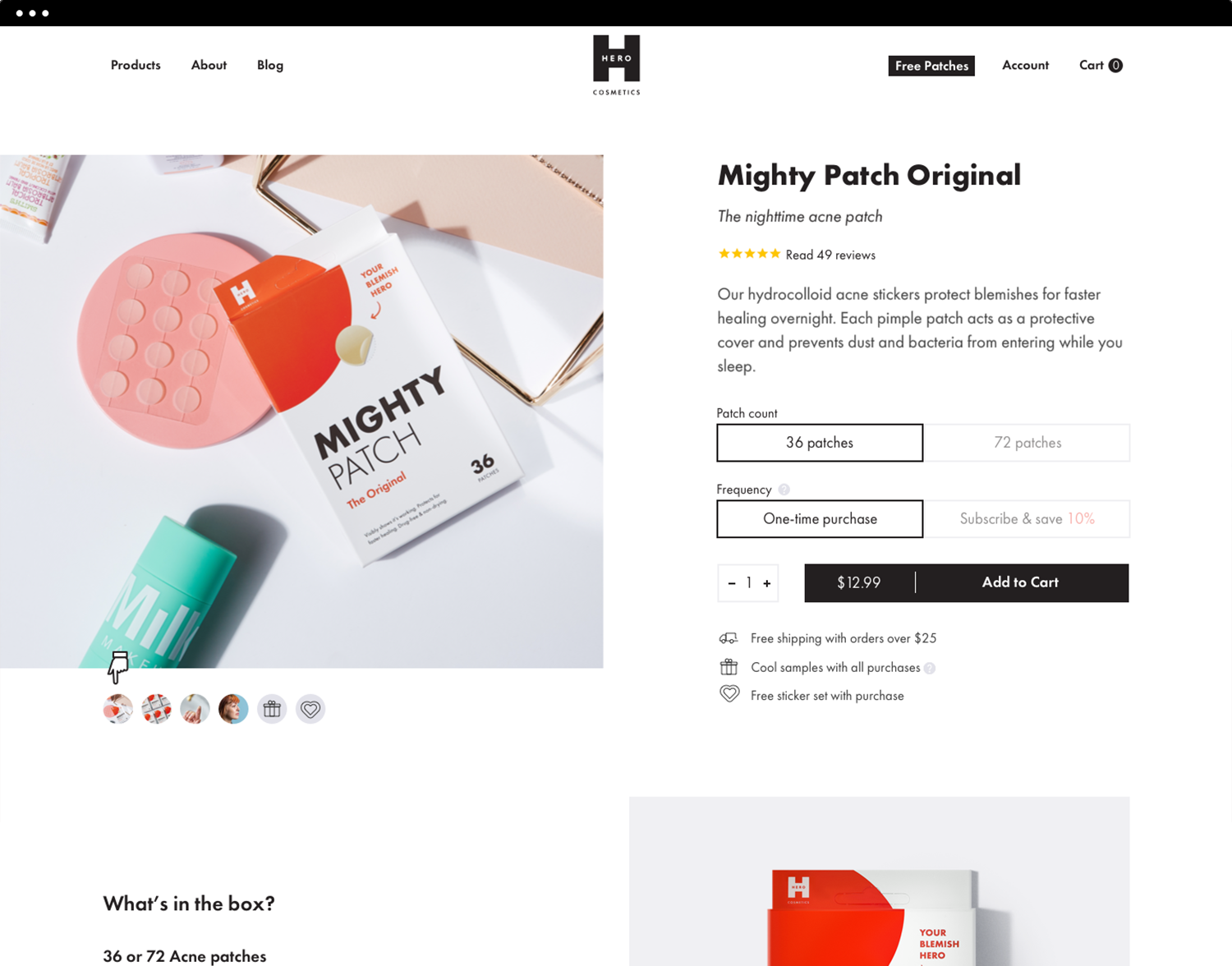Screen dimensions: 1232x966
Task: Select One-time purchase frequency
Action: 820,519
